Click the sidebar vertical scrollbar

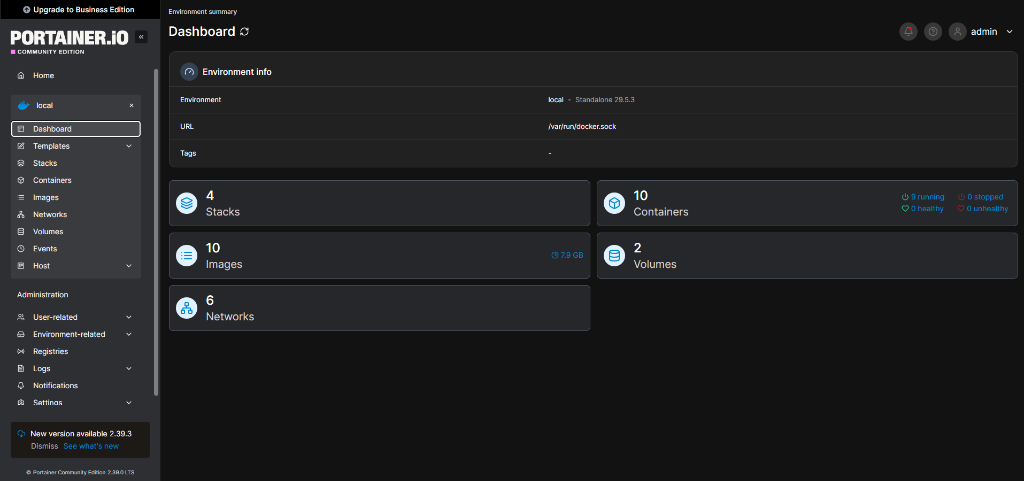point(155,232)
